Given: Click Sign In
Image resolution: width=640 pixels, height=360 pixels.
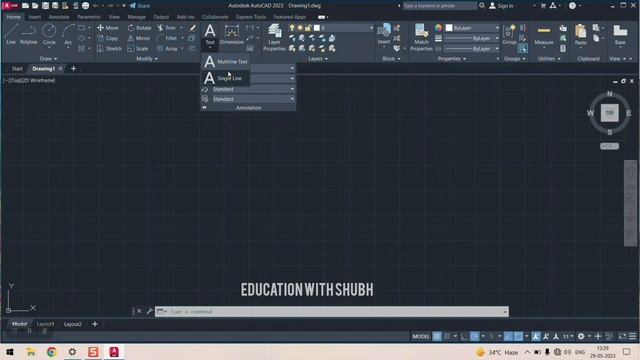Looking at the screenshot, I should point(501,6).
